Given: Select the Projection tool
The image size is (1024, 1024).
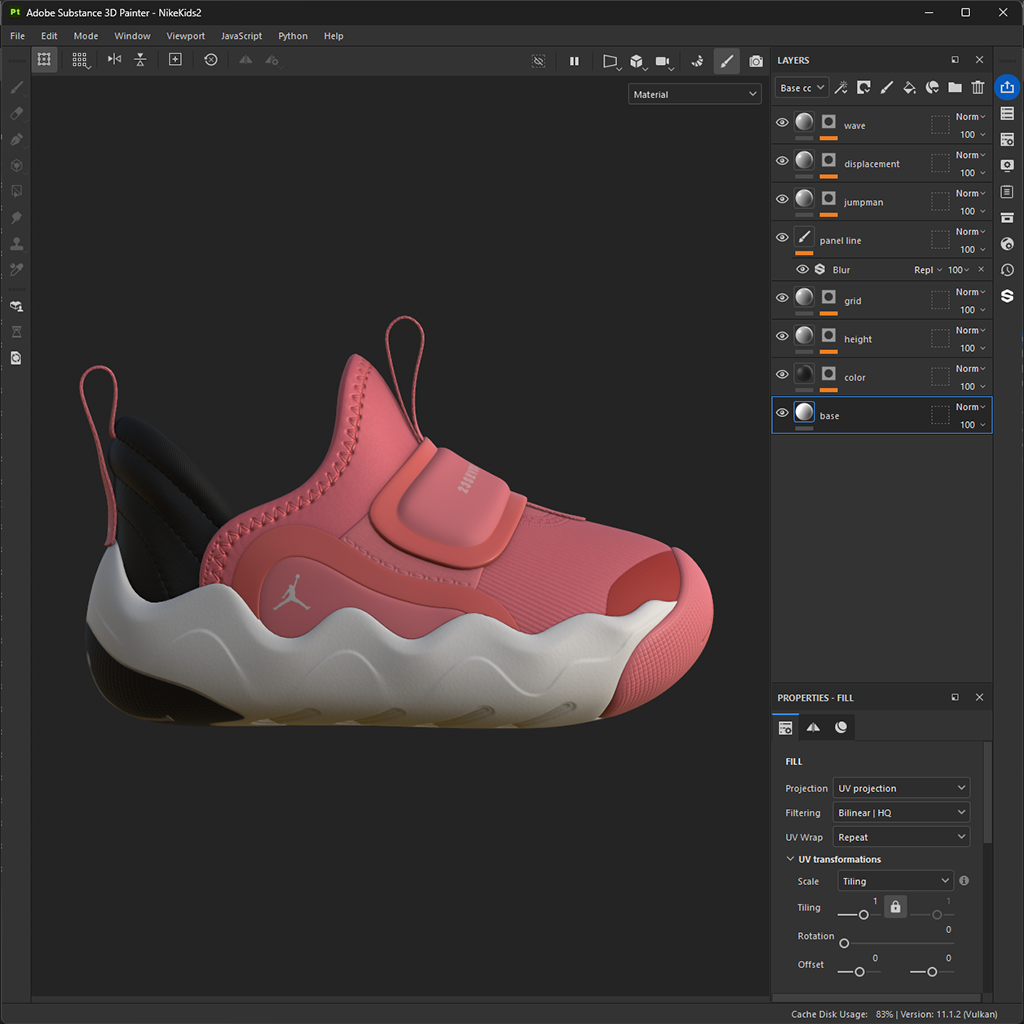Looking at the screenshot, I should point(16,140).
